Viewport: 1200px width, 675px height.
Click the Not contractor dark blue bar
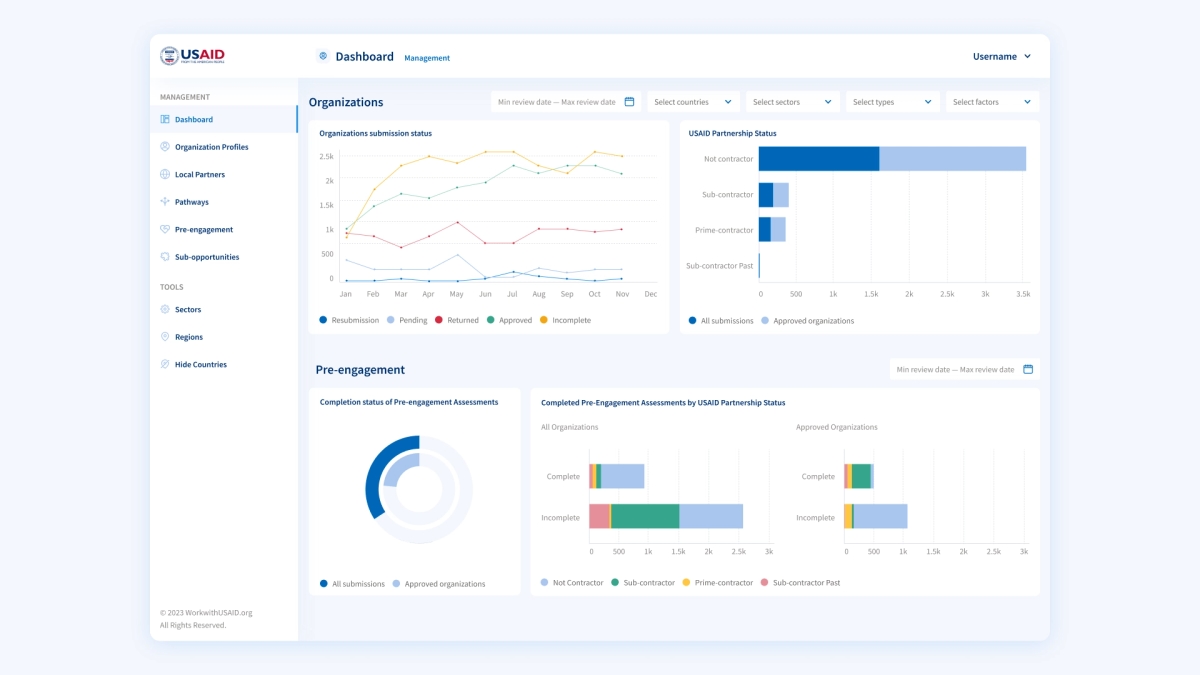[x=818, y=159]
